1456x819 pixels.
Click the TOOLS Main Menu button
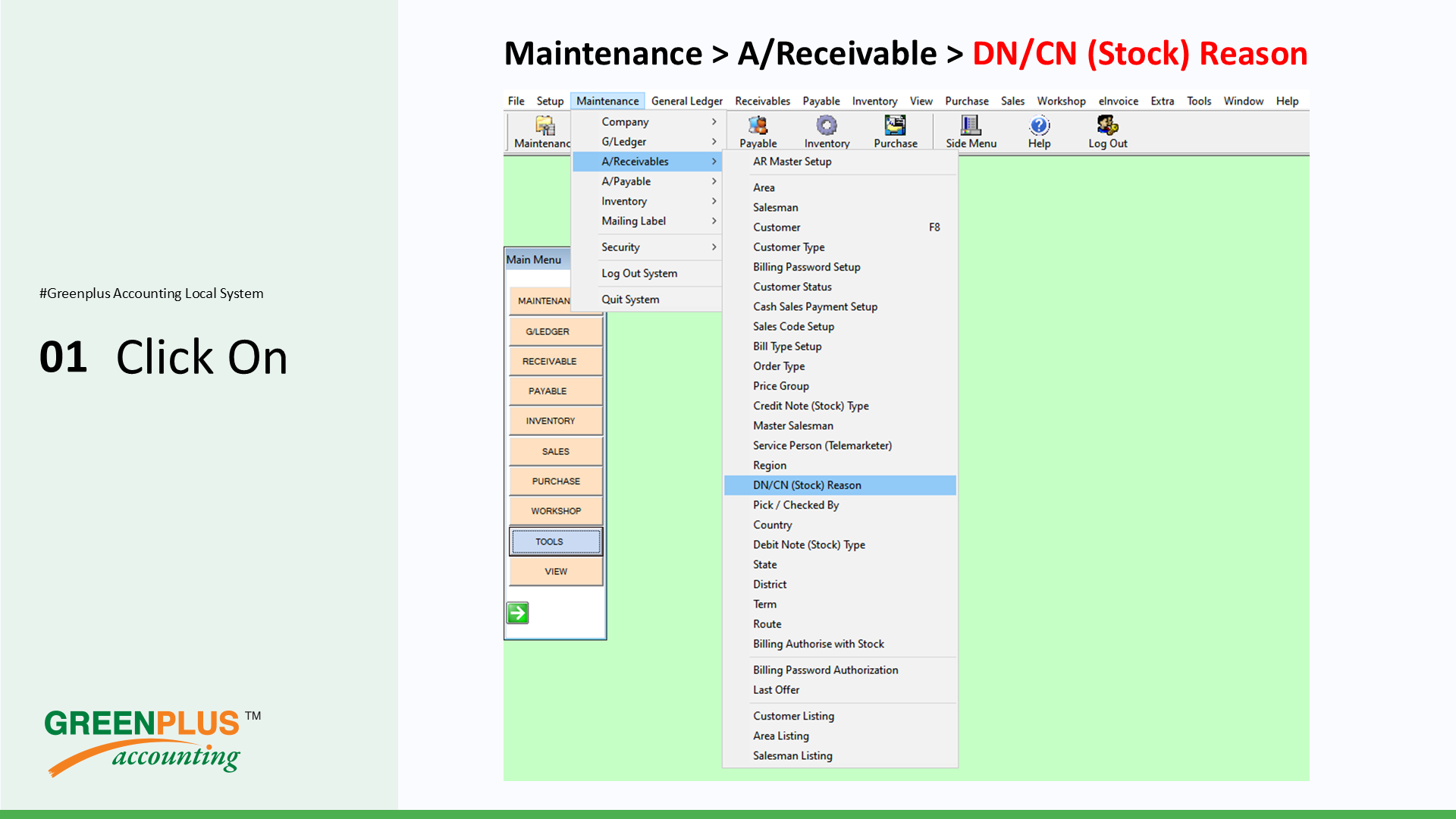point(556,541)
